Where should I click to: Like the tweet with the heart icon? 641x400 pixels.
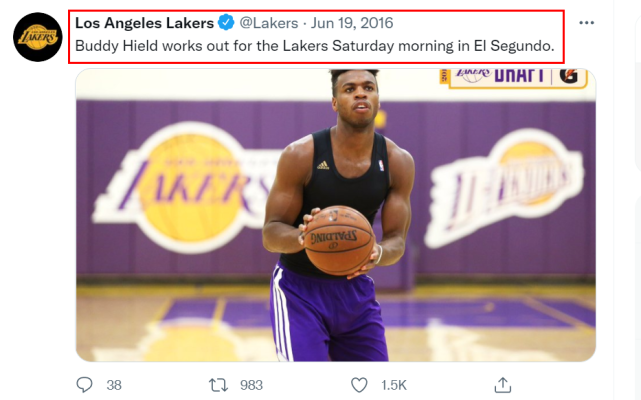click(359, 385)
